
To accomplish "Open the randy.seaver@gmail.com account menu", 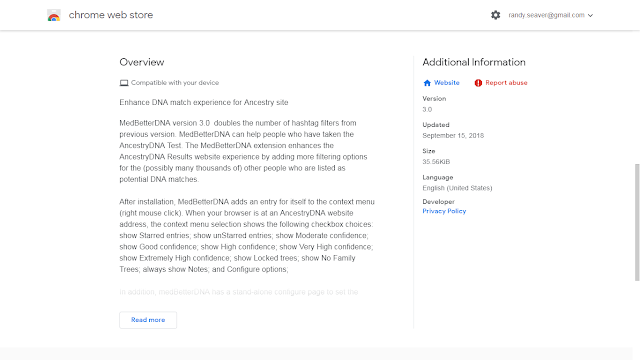I will 551,15.
